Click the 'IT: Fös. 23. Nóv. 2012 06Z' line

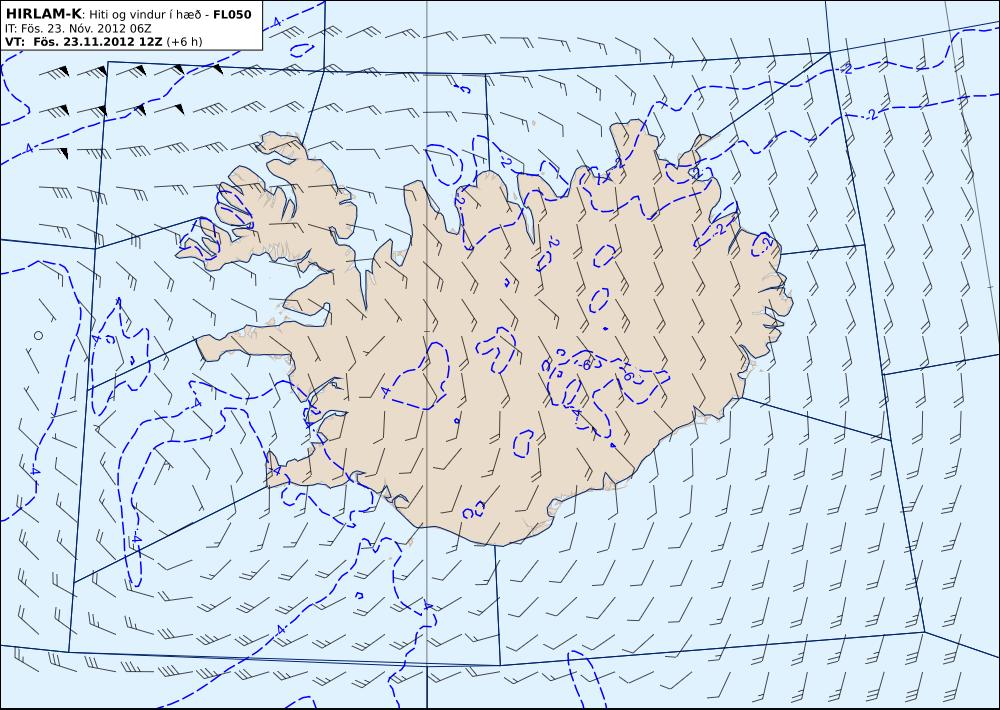78,29
